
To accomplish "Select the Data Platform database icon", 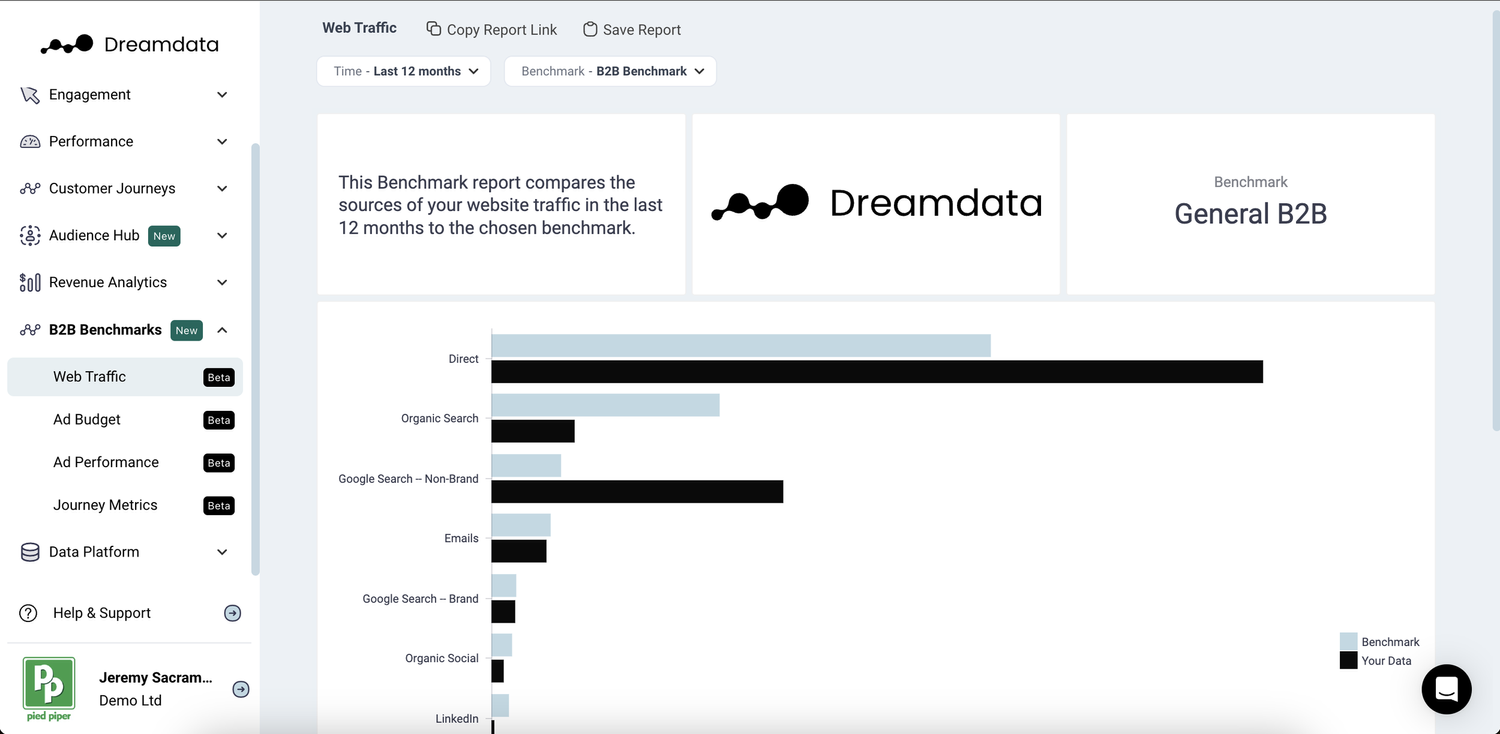I will click(29, 551).
